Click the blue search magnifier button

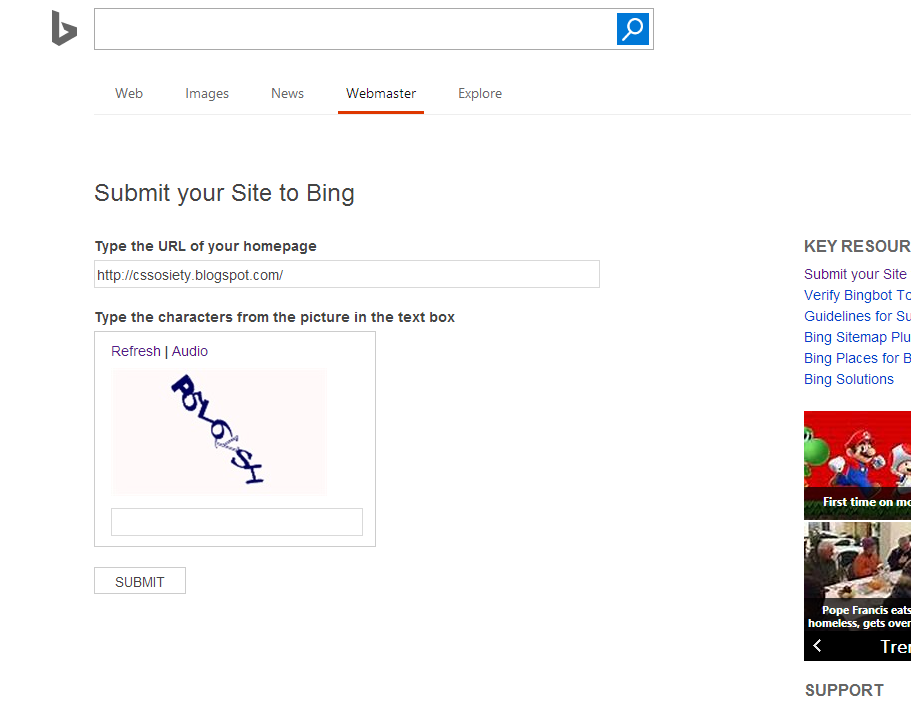632,29
